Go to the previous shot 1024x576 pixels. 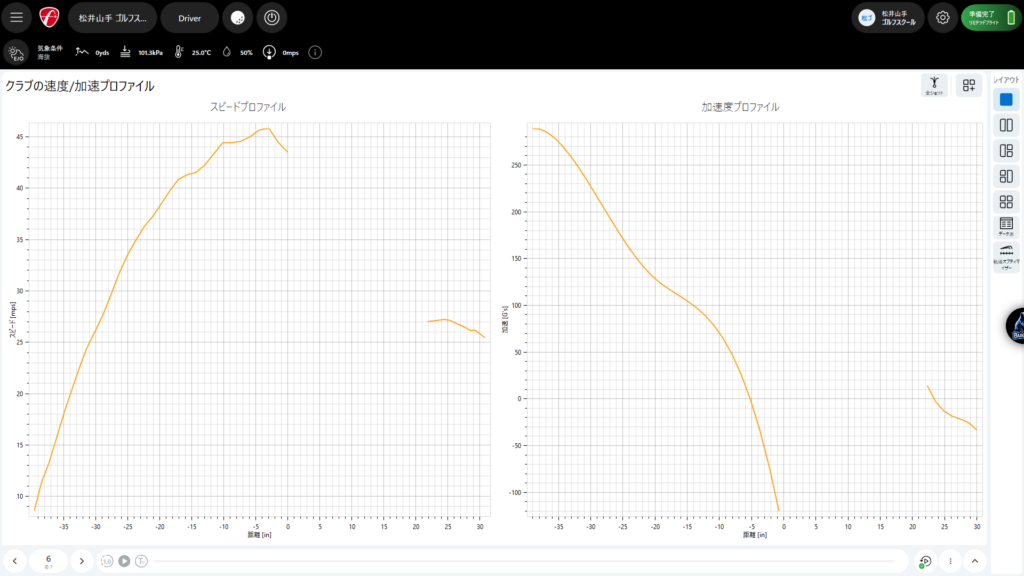(15, 561)
